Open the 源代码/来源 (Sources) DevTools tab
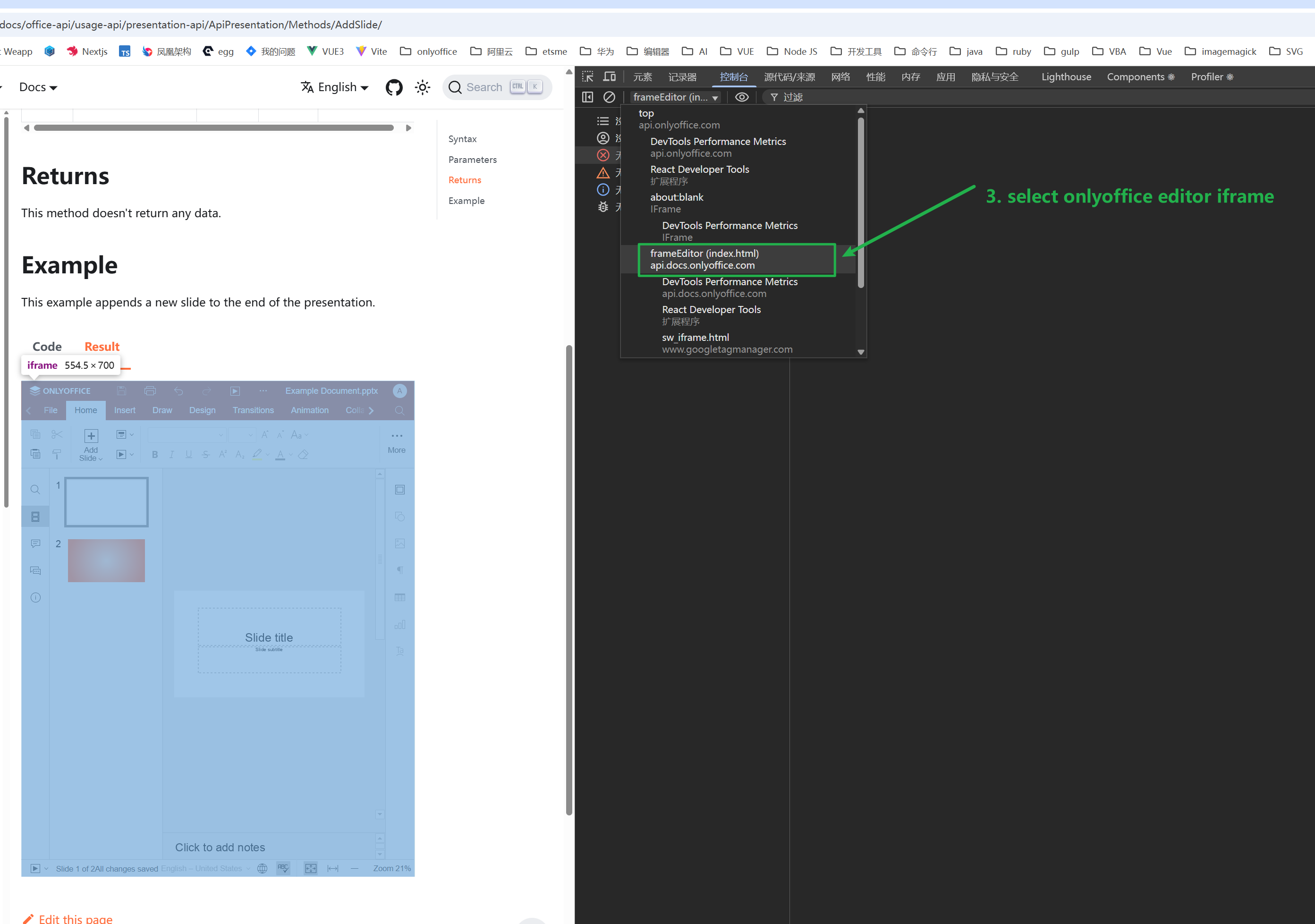Viewport: 1315px width, 924px height. pos(789,77)
